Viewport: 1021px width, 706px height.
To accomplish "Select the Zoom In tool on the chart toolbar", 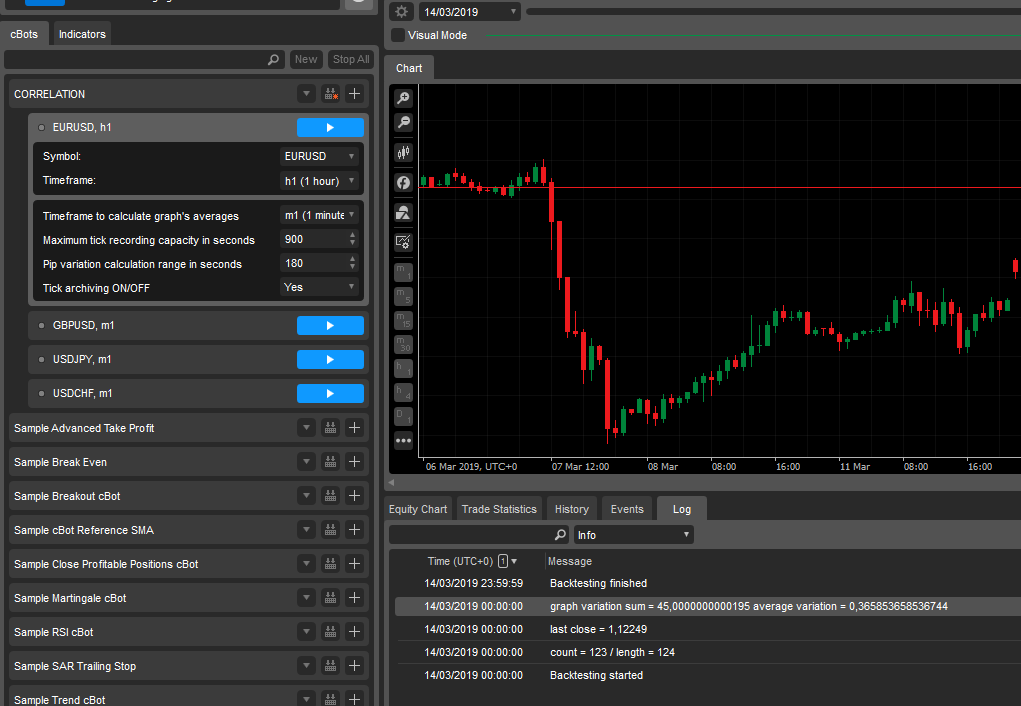I will (403, 97).
